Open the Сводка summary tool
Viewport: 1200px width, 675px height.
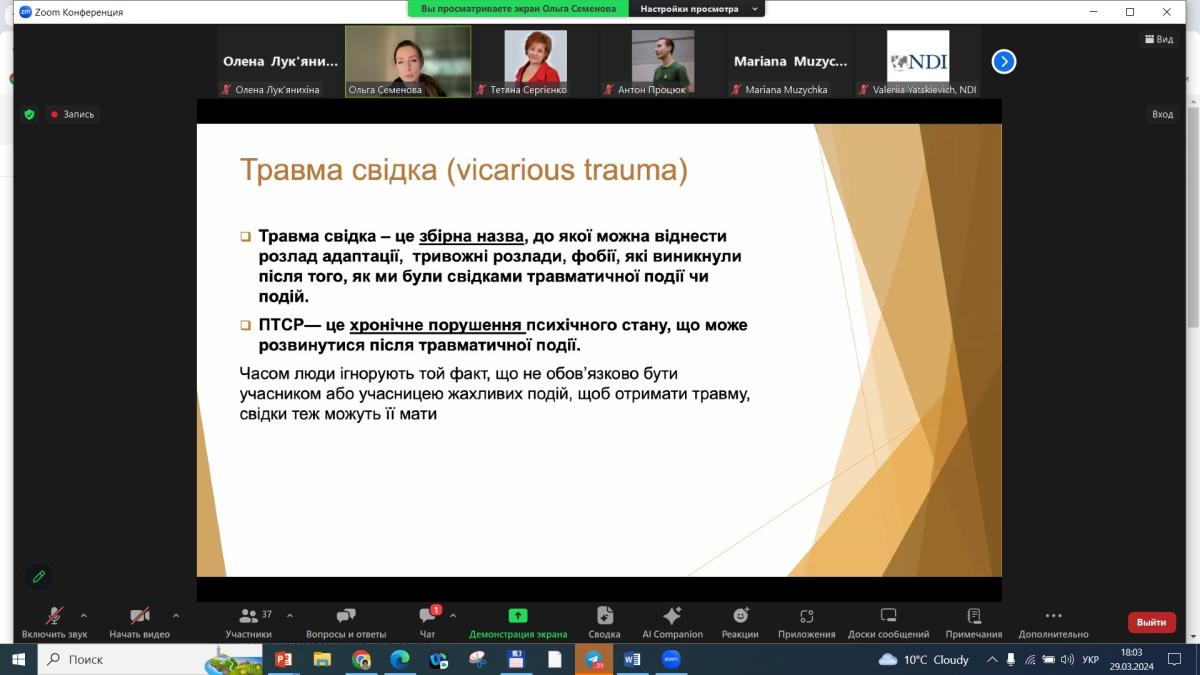(604, 622)
